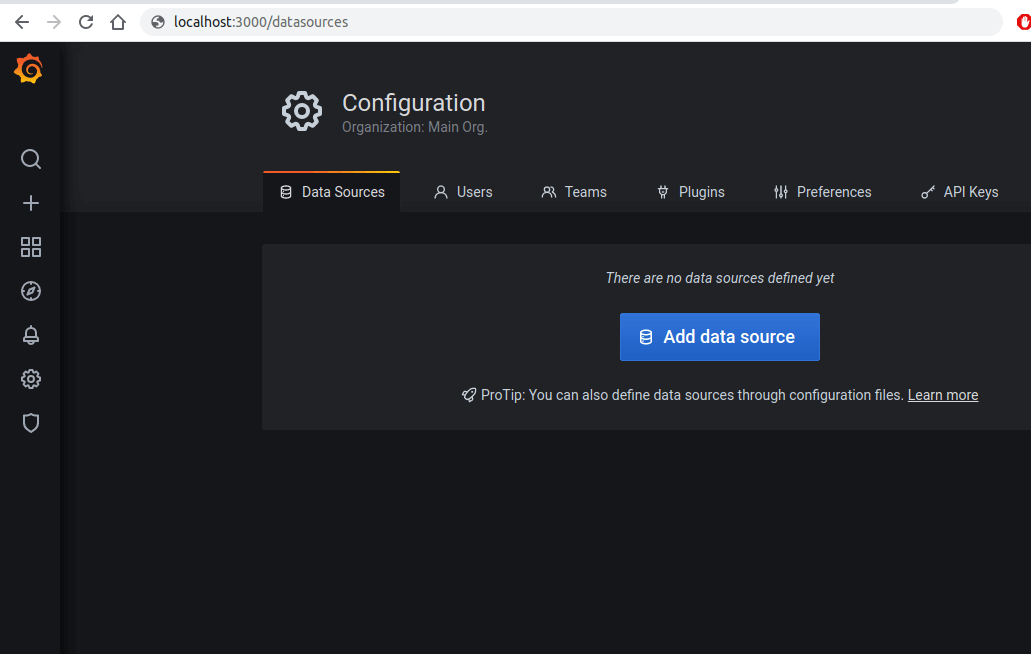Open the Dashboards grid icon

(31, 247)
